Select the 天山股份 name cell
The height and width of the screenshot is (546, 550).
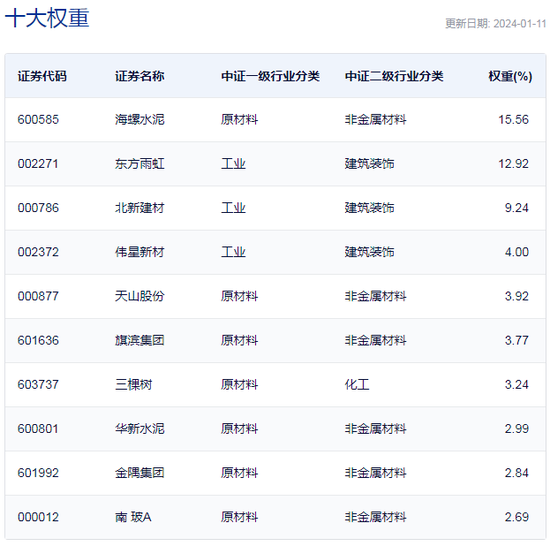140,296
